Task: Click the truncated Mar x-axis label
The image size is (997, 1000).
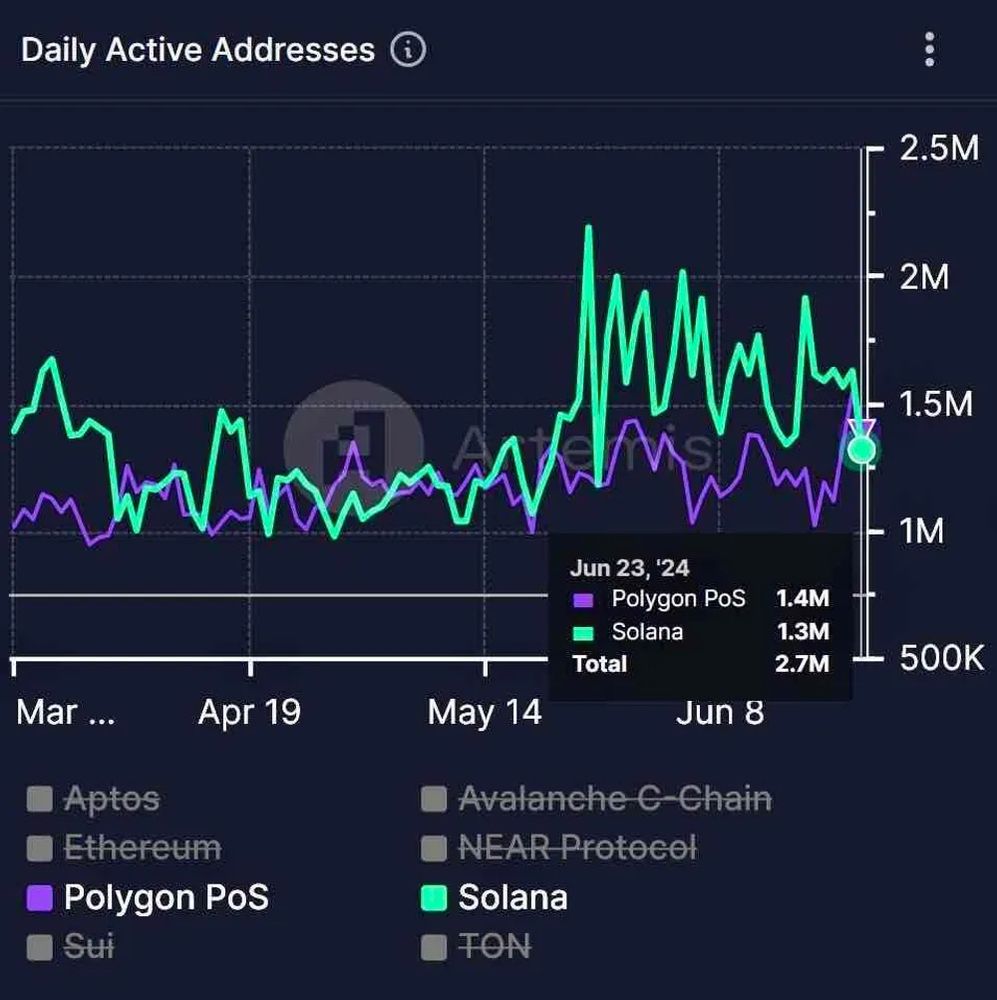Action: point(66,712)
